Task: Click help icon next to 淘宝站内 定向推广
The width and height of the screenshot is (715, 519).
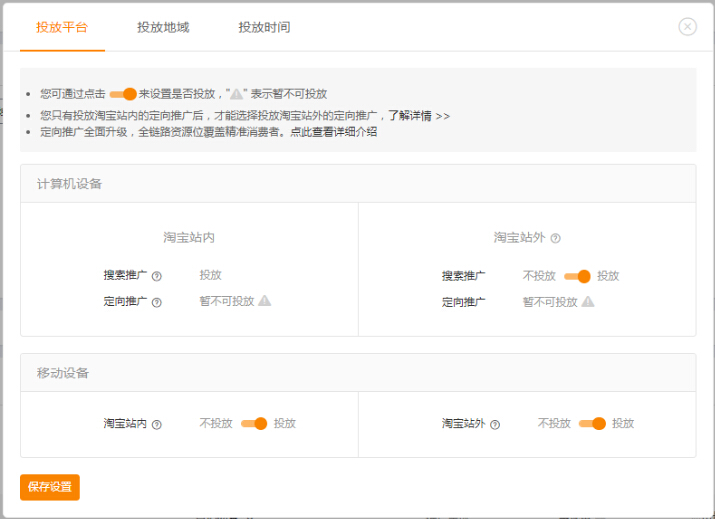Action: [x=157, y=302]
